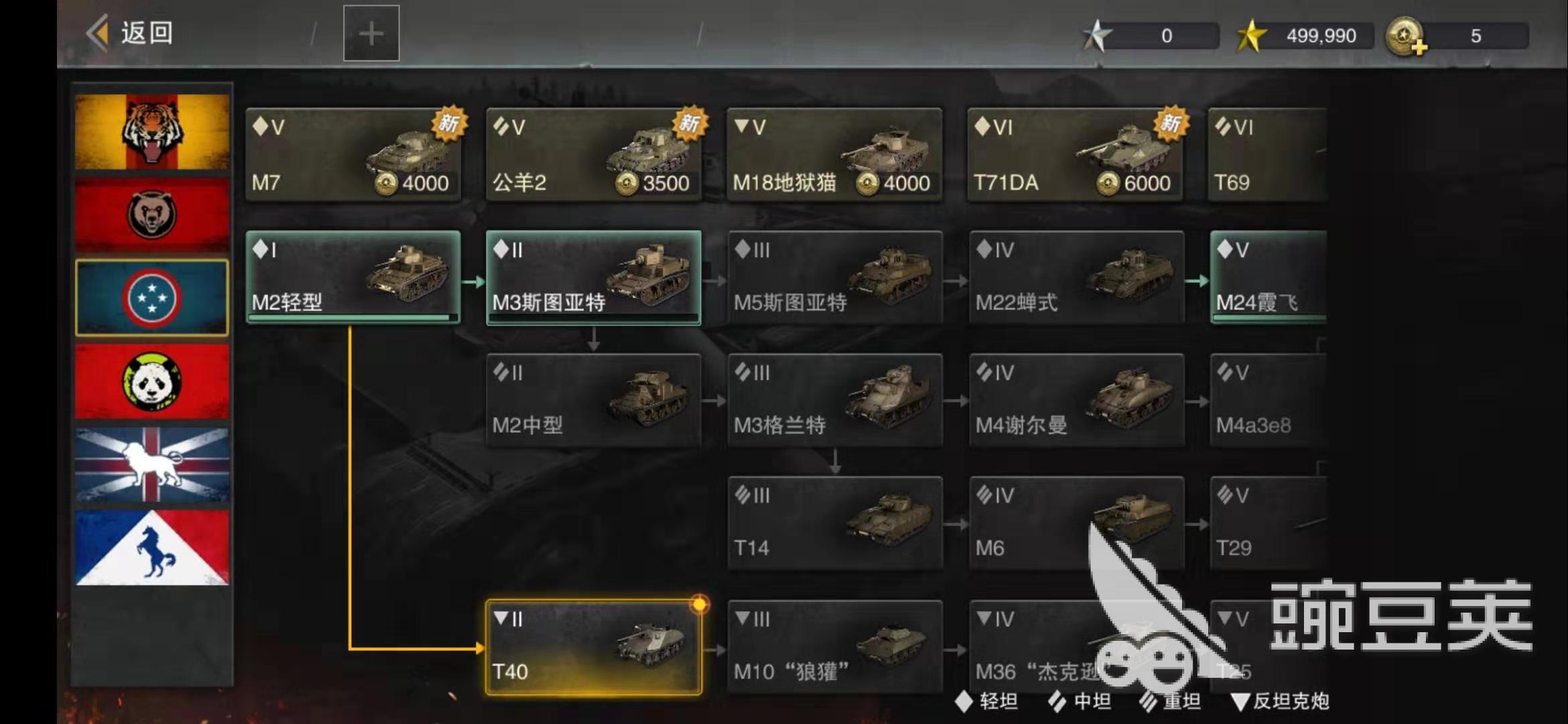Open the plus add slot button

click(x=371, y=34)
